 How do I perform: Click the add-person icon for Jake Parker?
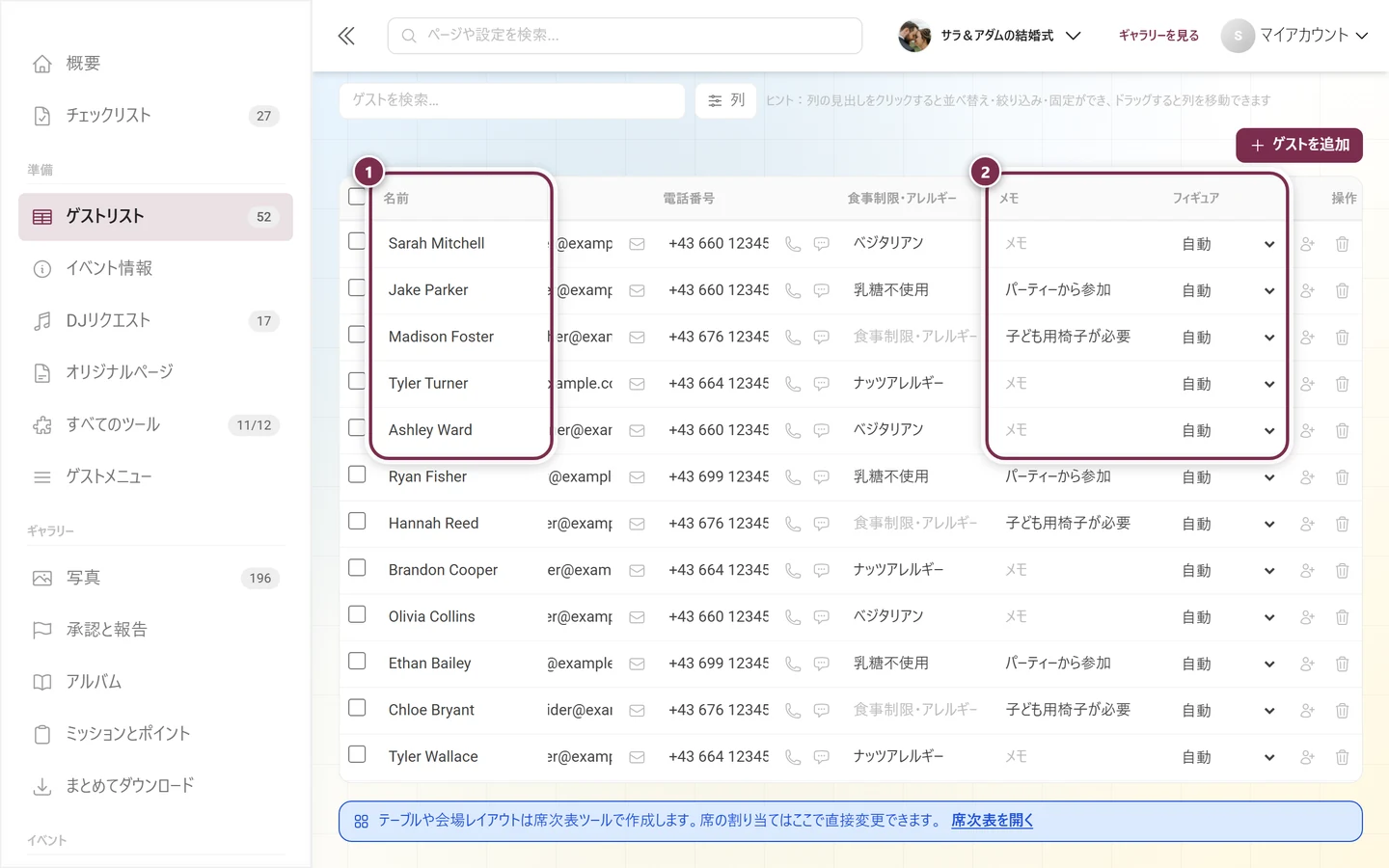tap(1307, 291)
